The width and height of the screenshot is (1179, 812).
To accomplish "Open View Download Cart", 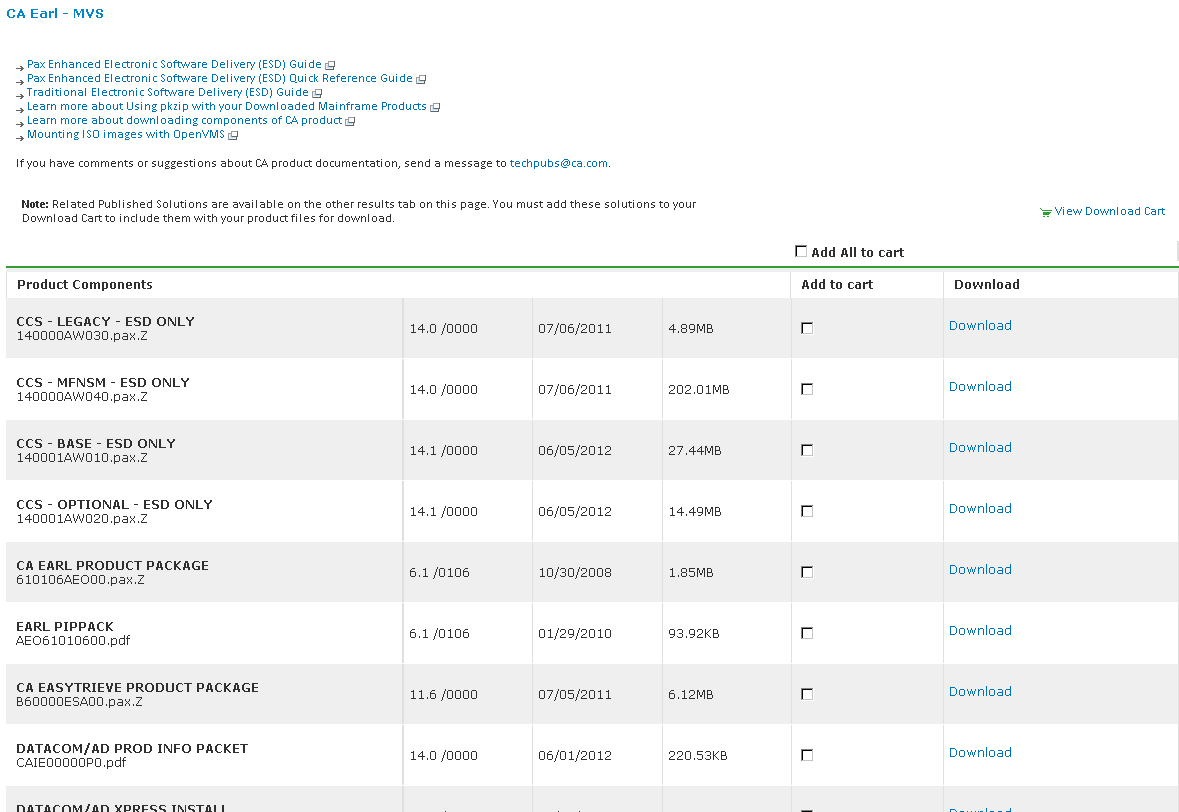I will pyautogui.click(x=1108, y=211).
